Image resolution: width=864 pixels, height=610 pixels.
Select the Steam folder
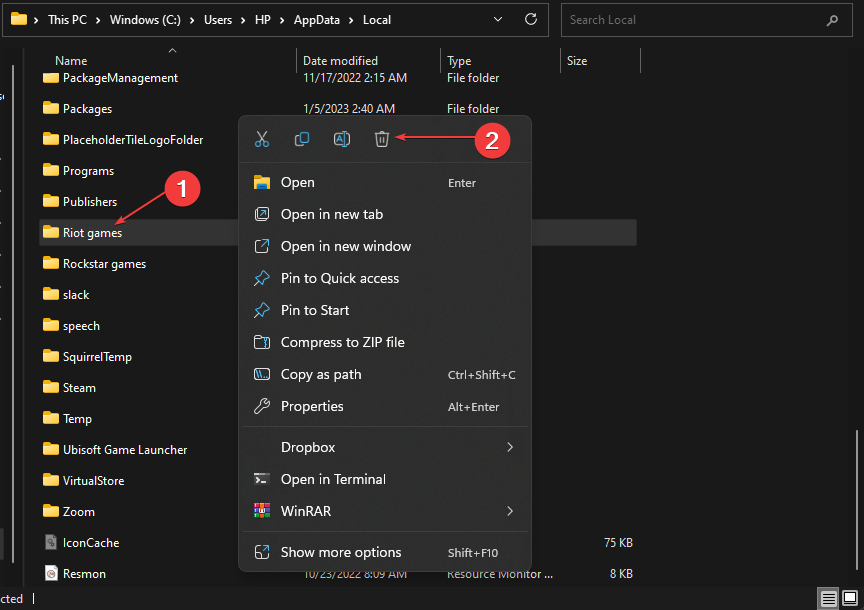pos(79,387)
